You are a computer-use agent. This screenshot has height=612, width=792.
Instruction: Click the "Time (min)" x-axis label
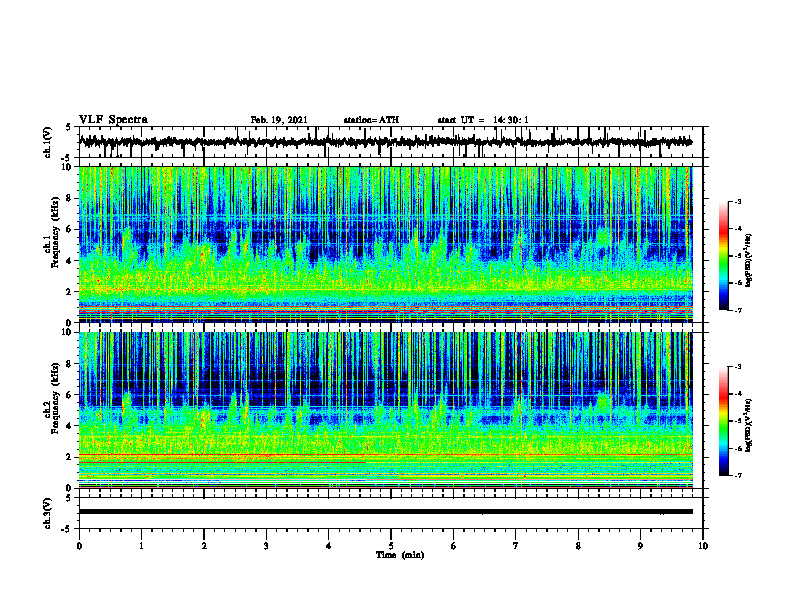(x=400, y=555)
